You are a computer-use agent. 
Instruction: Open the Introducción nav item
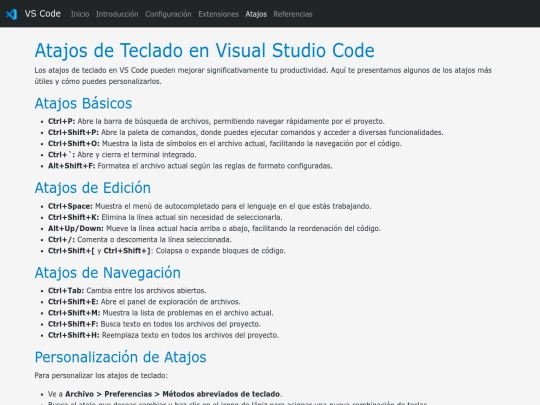[x=117, y=14]
